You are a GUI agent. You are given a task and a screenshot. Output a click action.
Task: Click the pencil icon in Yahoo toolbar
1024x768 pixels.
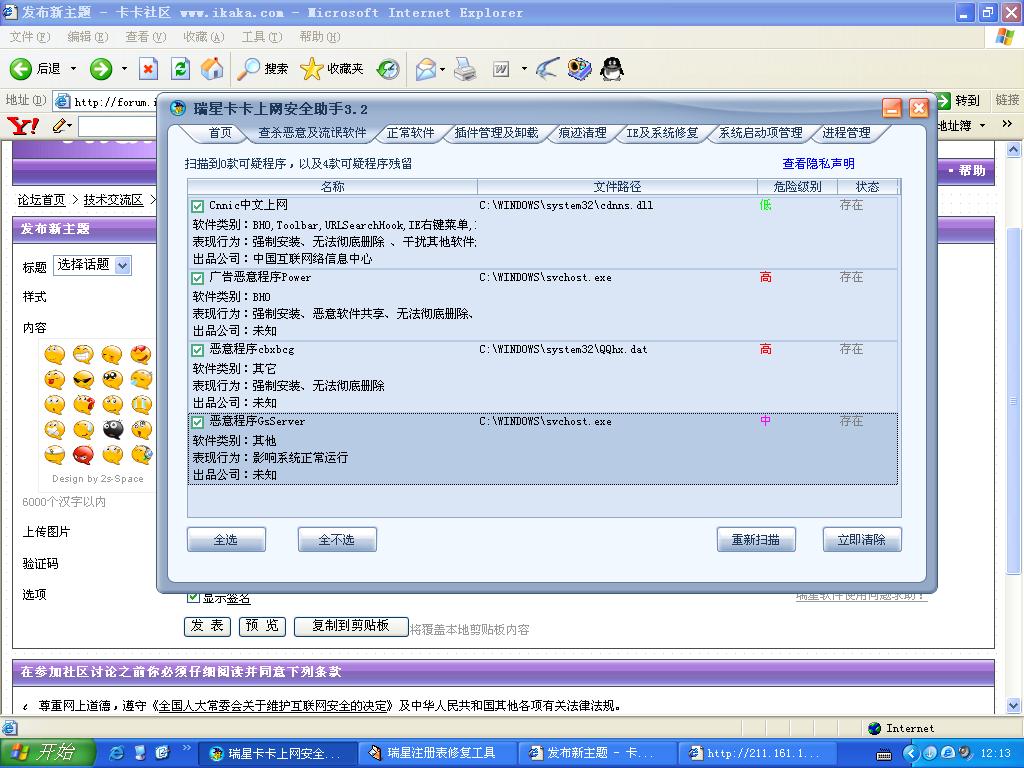(61, 125)
